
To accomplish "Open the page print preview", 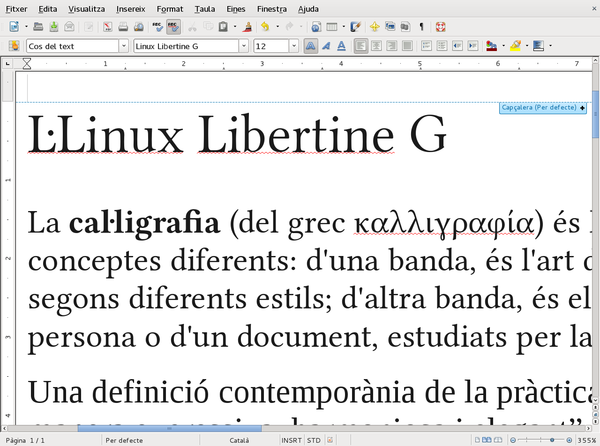I will click(x=139, y=27).
